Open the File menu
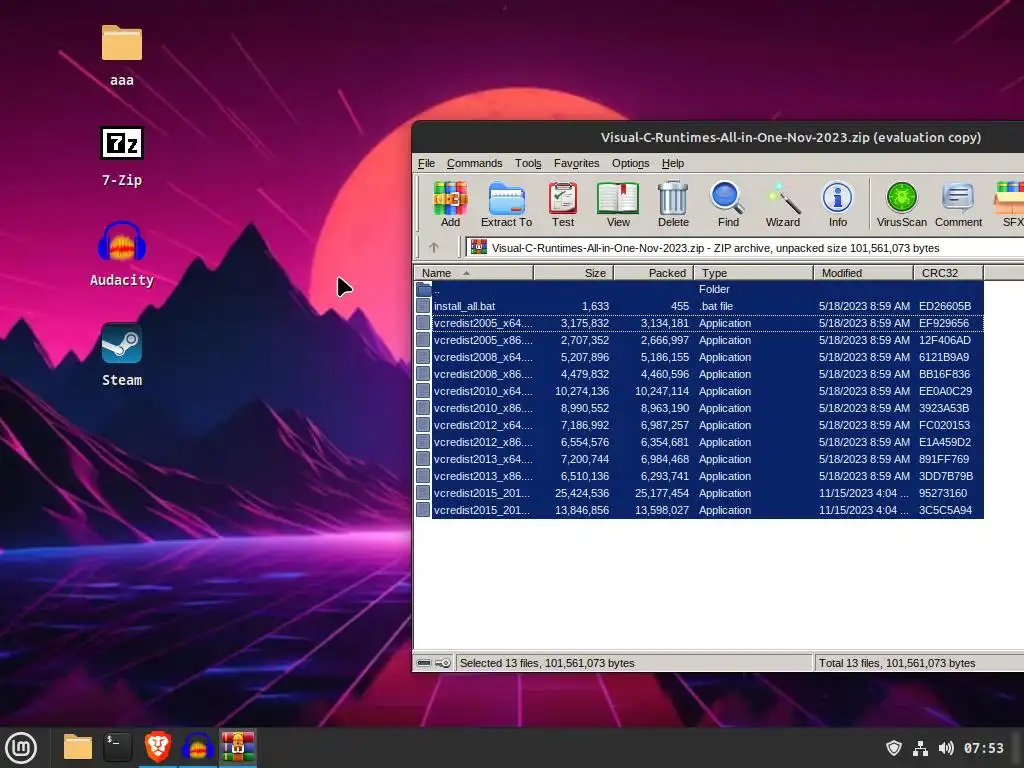This screenshot has height=768, width=1024. 426,163
